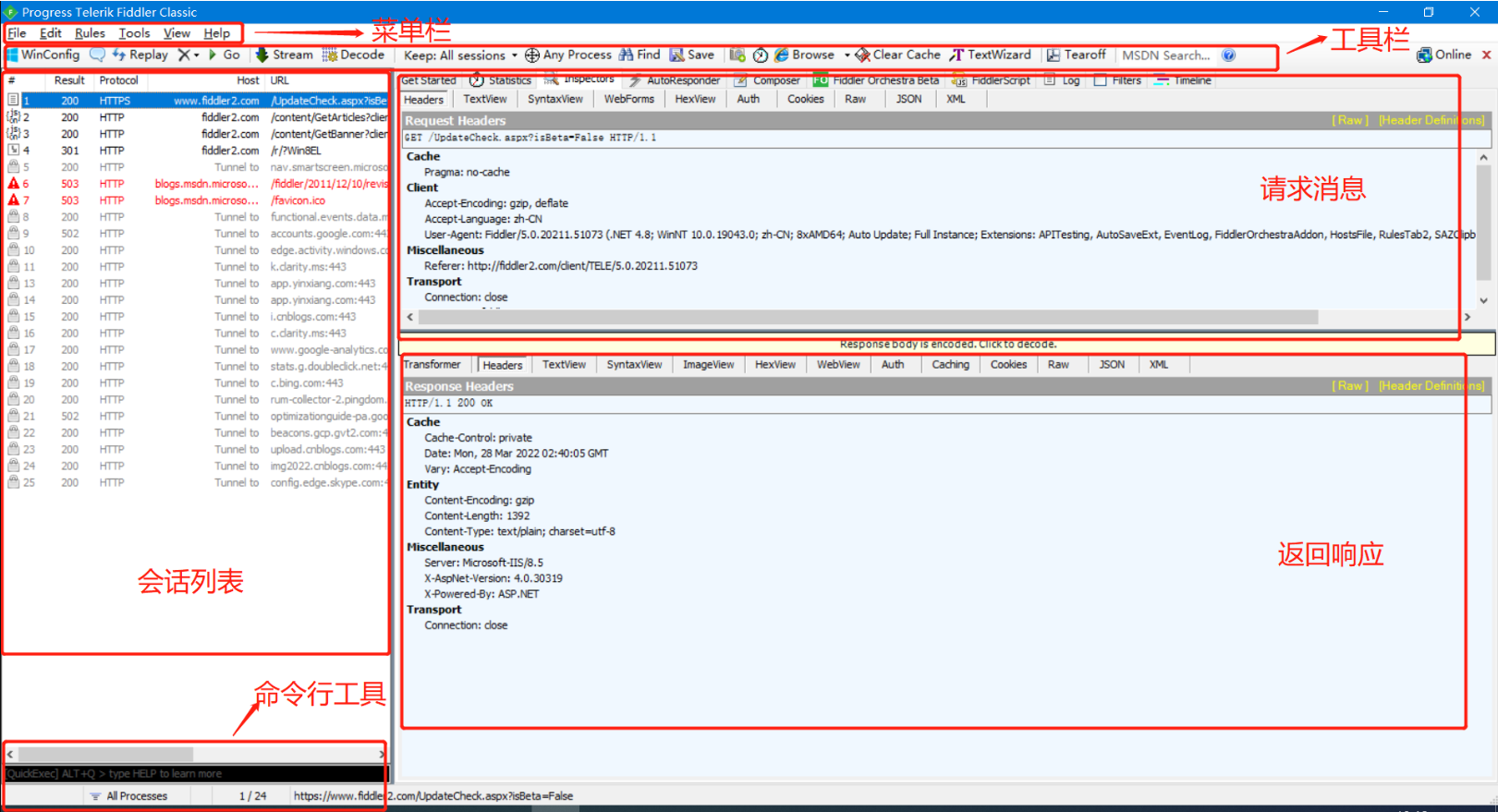Expand the Remove X dropdown arrow
The height and width of the screenshot is (812, 1498).
tap(196, 55)
